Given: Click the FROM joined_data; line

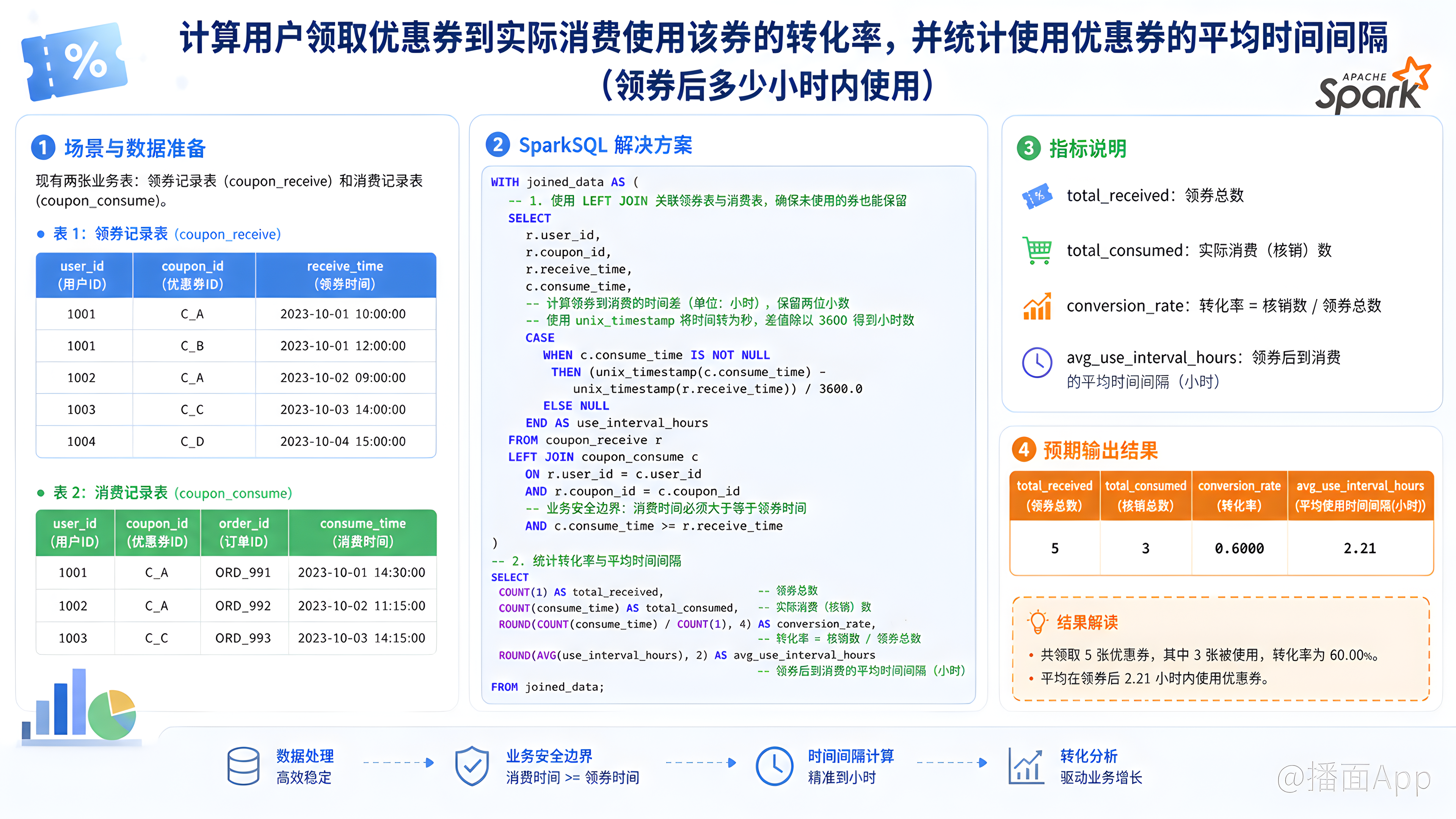Looking at the screenshot, I should point(547,687).
